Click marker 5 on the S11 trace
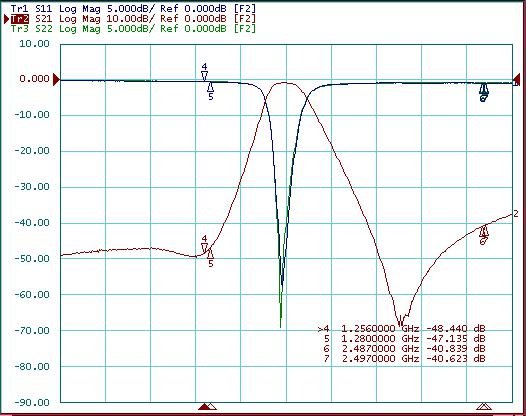526x416 pixels. tap(210, 91)
